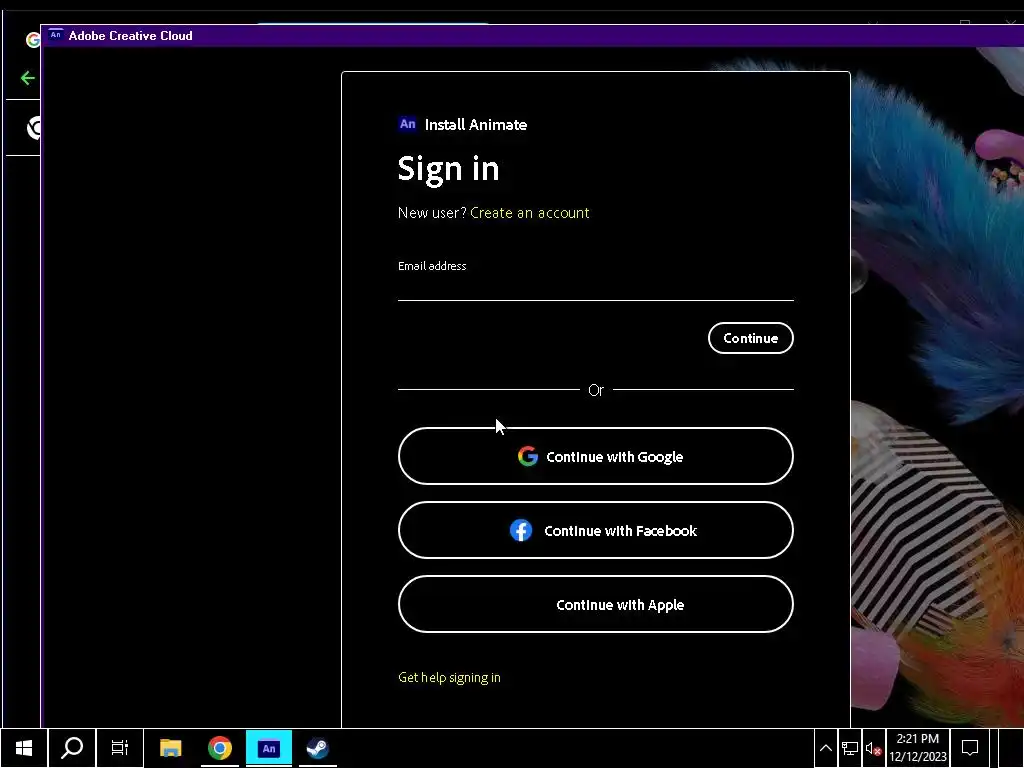This screenshot has width=1024, height=768.
Task: Select Continue with Apple
Action: click(x=596, y=604)
